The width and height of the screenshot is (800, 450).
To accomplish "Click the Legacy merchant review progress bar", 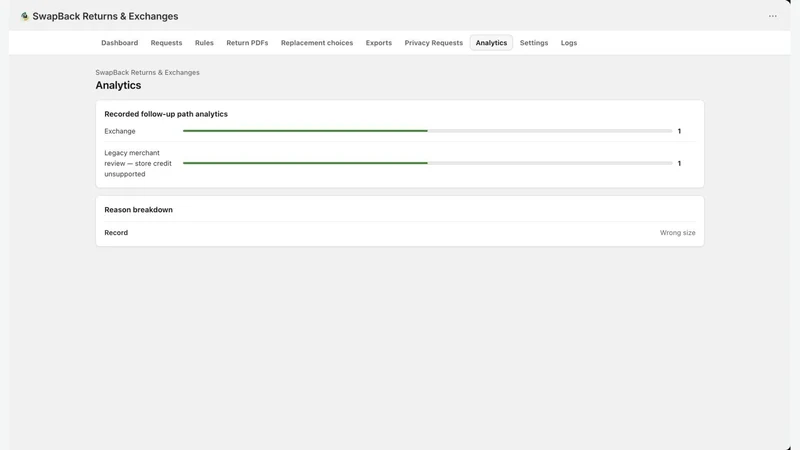I will click(428, 163).
